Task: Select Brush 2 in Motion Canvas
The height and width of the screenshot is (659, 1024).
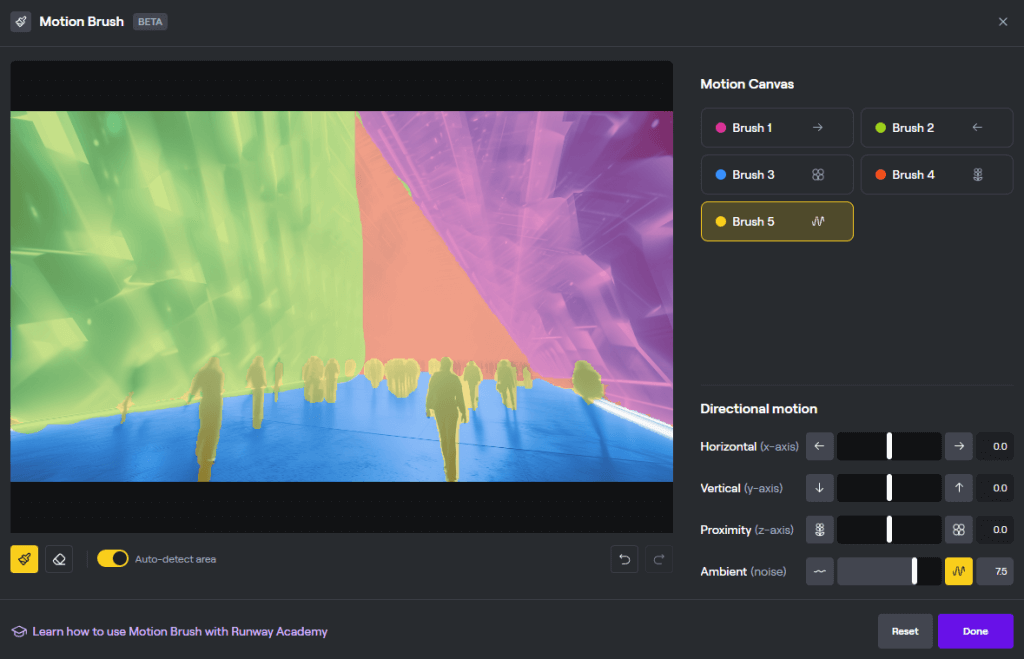Action: click(936, 128)
